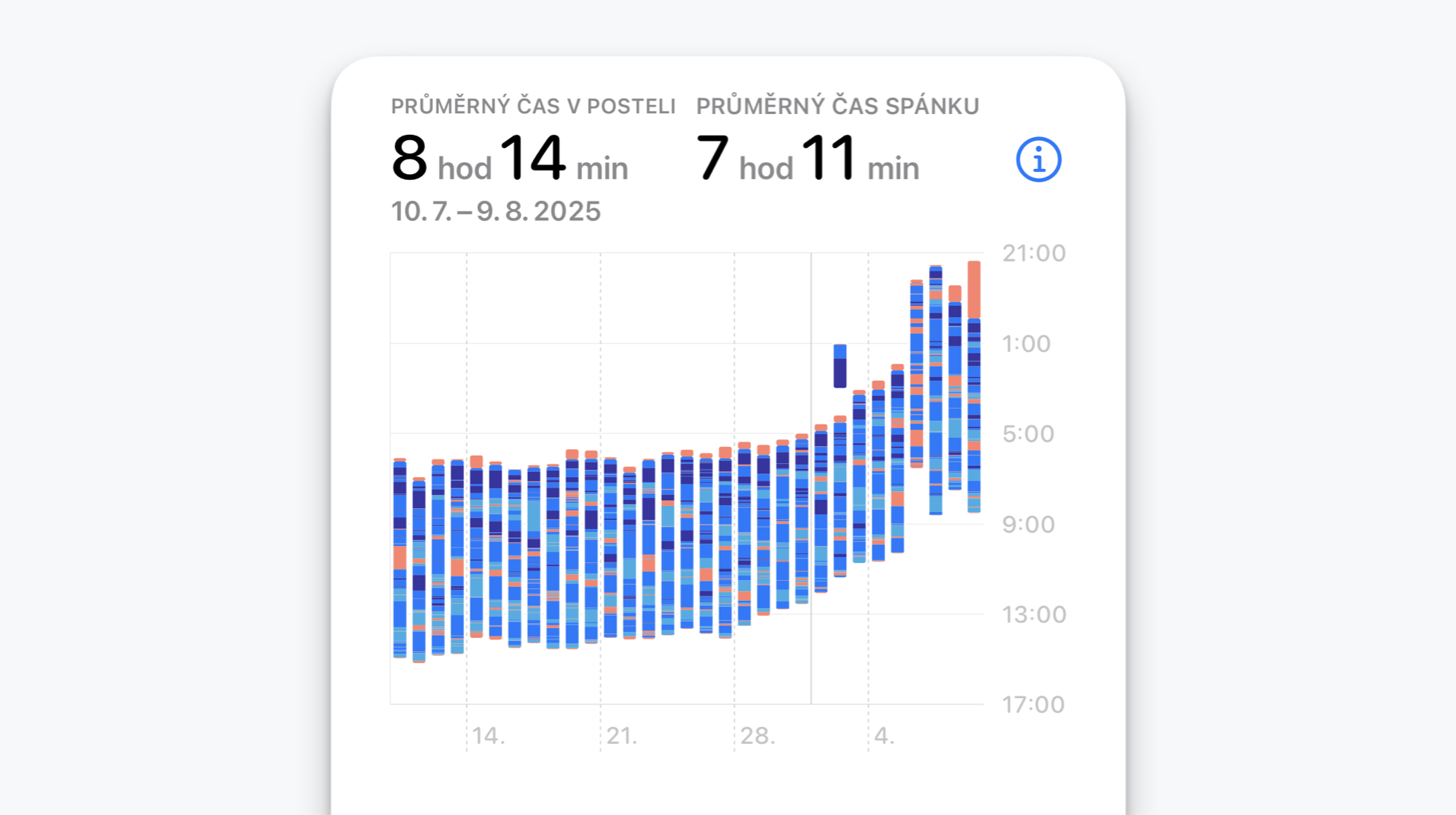Tap the isolated short sleep bar near 1:00
Screen dimensions: 1456x815
click(839, 366)
